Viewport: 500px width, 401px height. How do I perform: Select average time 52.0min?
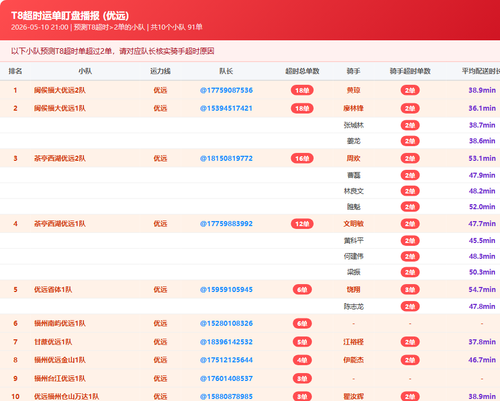[482, 207]
